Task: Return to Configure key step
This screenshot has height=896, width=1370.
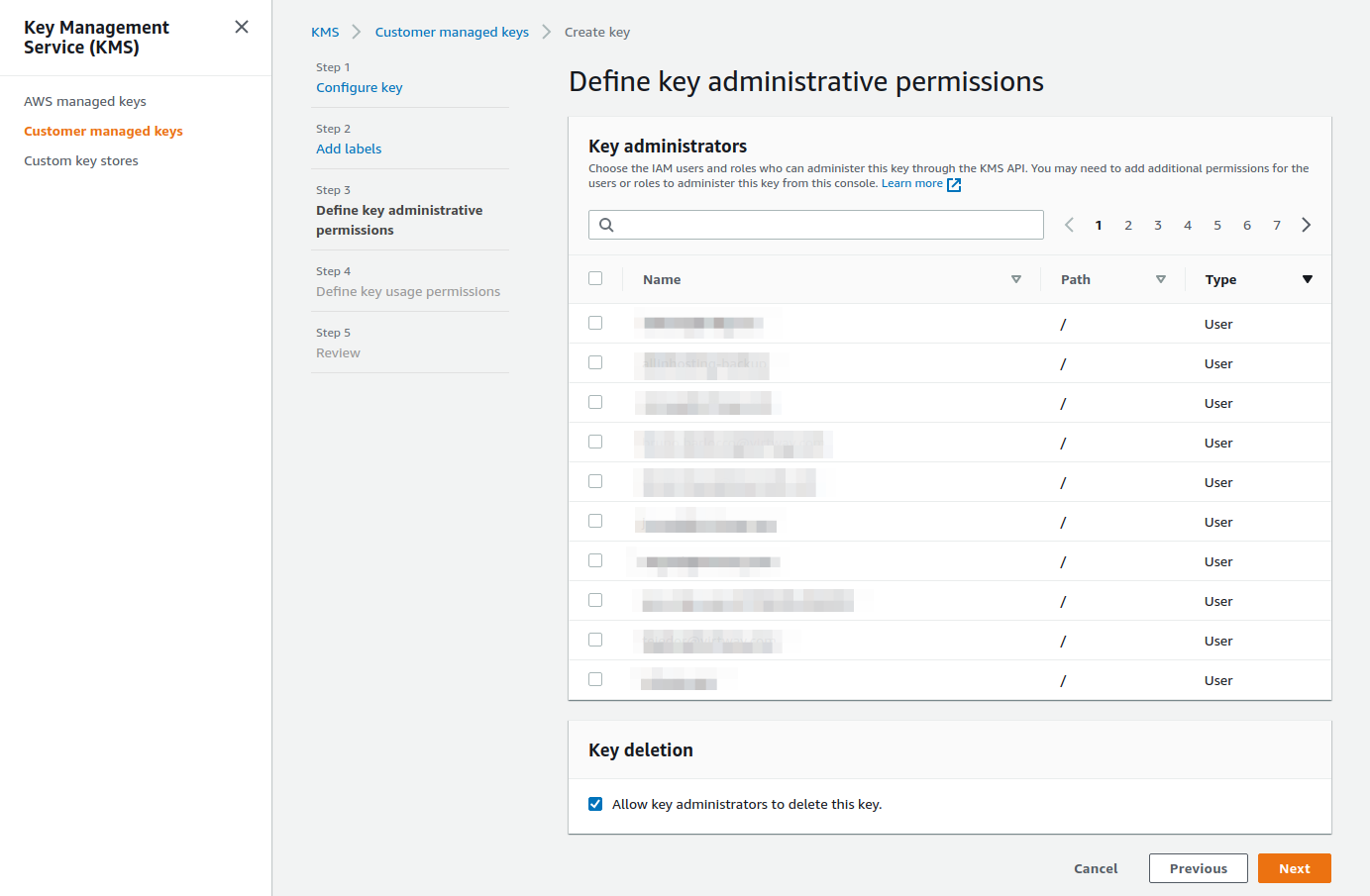Action: (359, 87)
